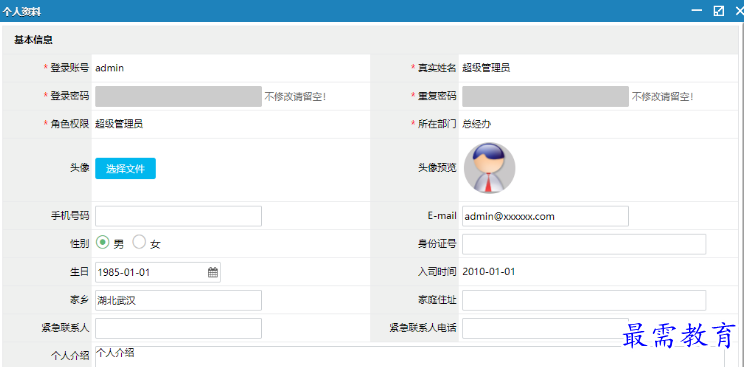Click the 角色权限 value 超级管理员
This screenshot has width=744, height=367.
(x=119, y=124)
